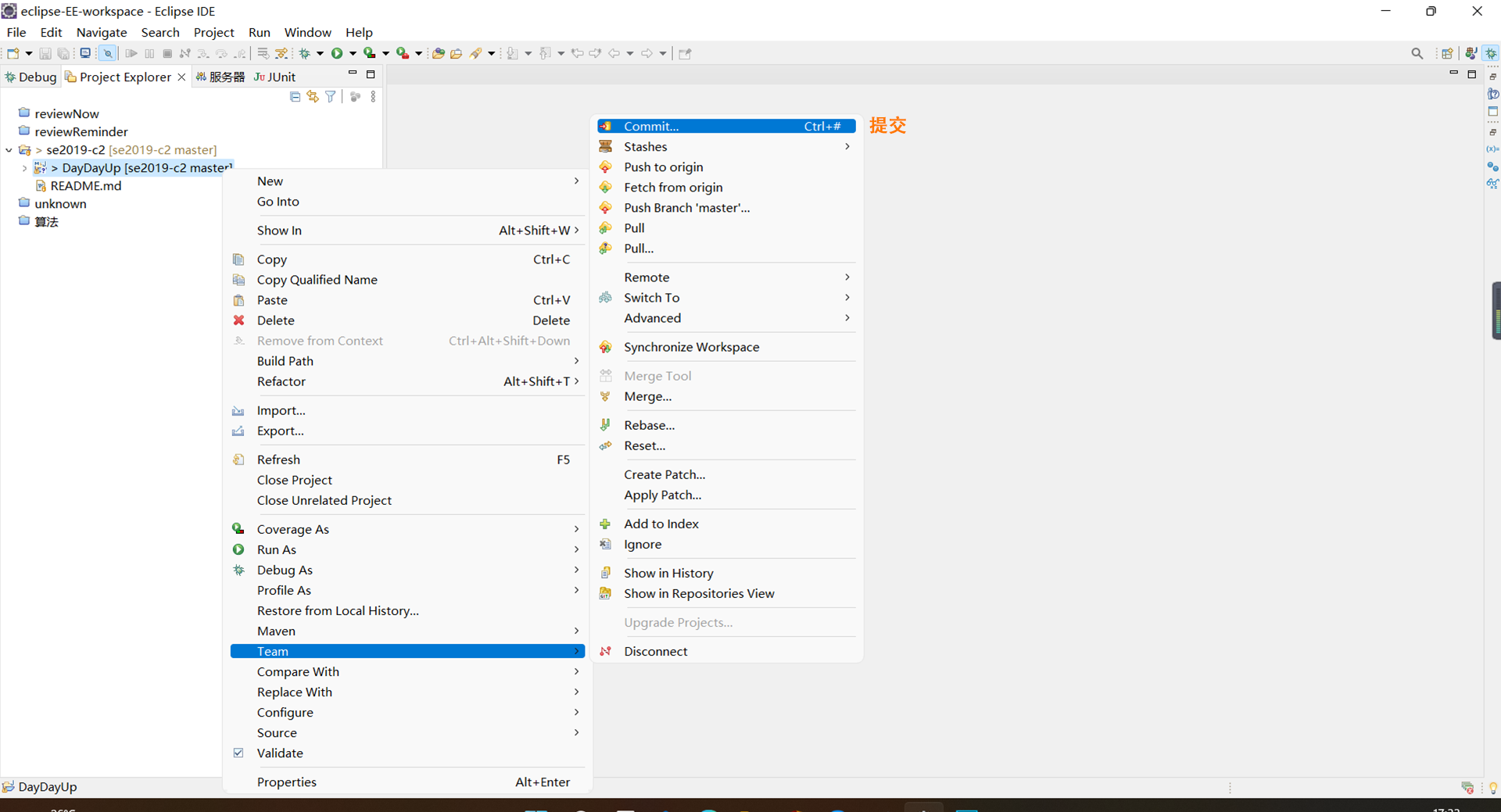
Task: Click the Save icon in the toolbar
Action: [x=45, y=52]
